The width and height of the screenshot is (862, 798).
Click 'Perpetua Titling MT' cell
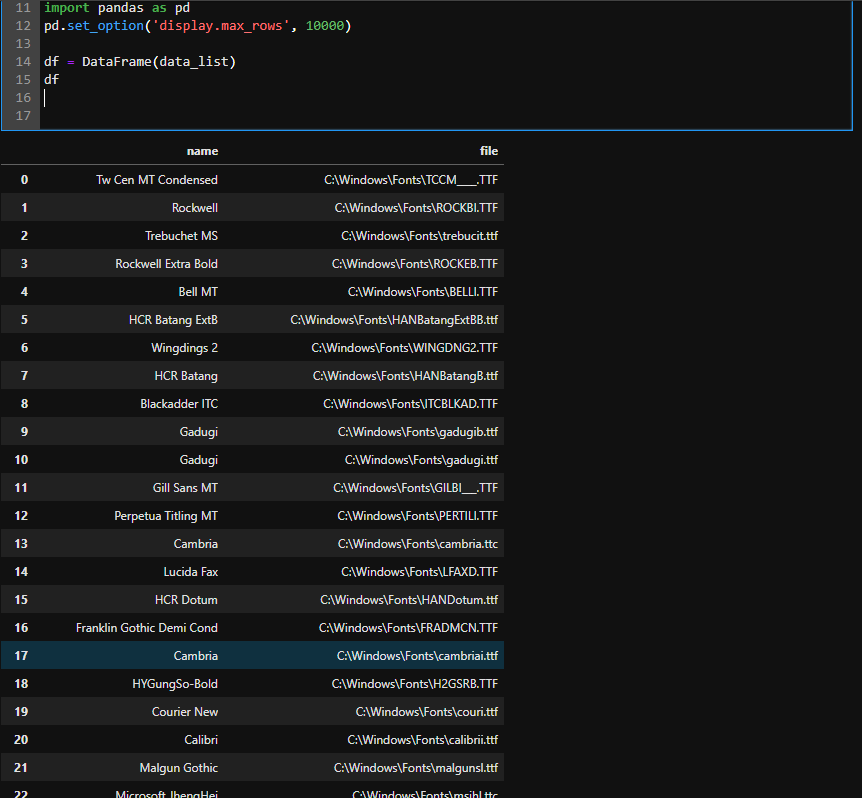[166, 516]
